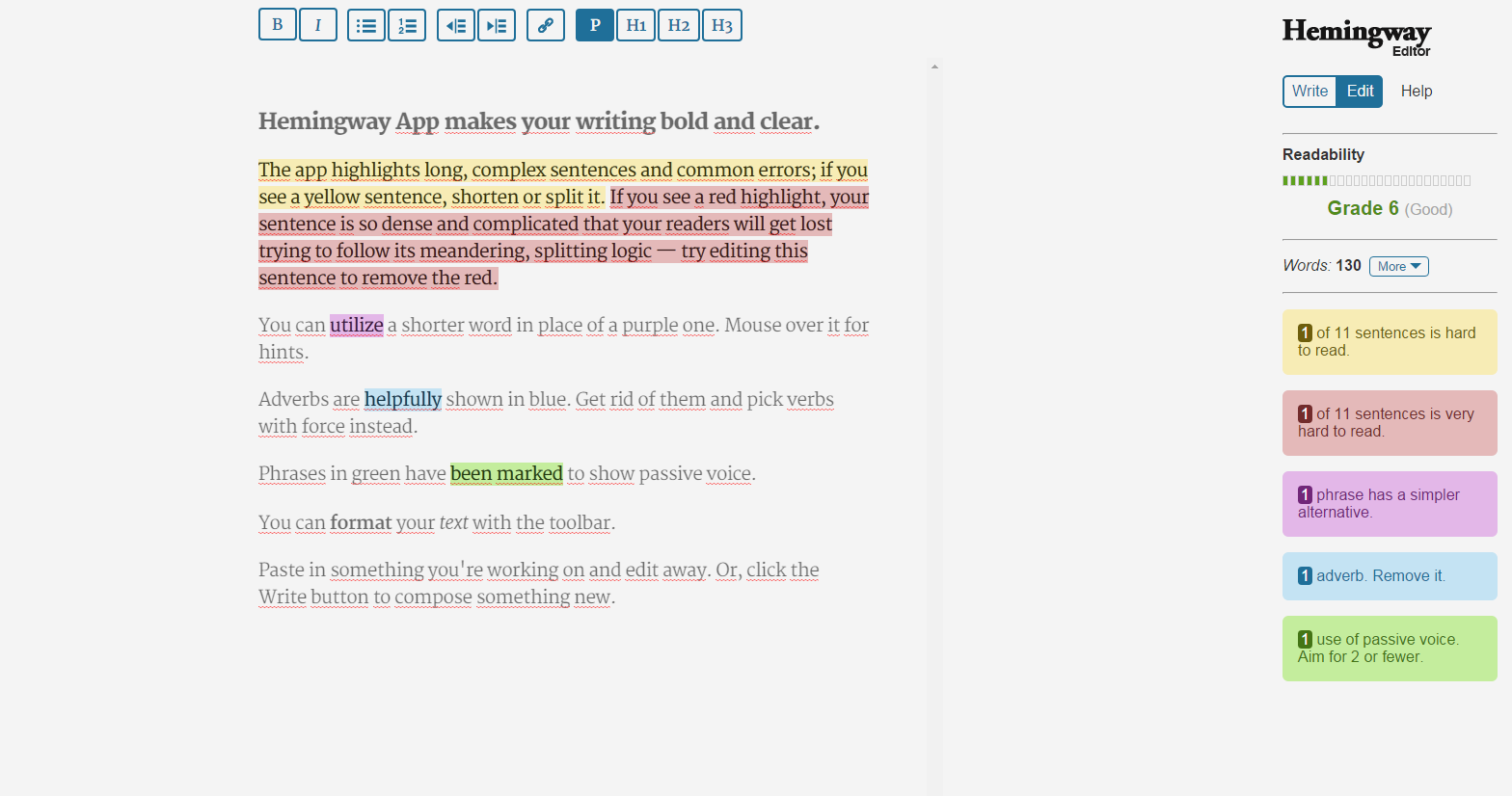Click the readability grade progress bar

[1377, 180]
